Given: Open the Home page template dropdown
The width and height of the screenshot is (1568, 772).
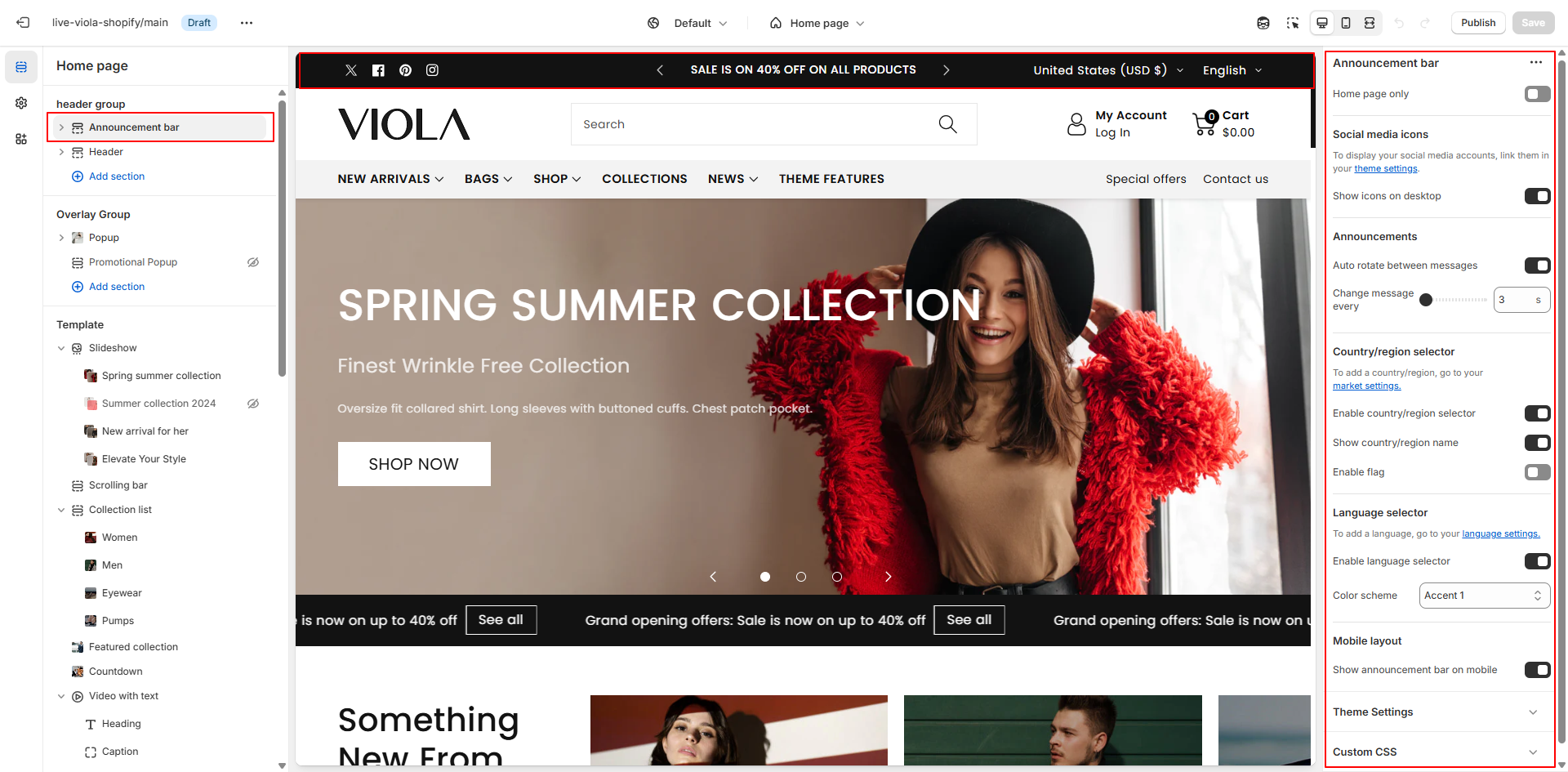Looking at the screenshot, I should click(817, 23).
